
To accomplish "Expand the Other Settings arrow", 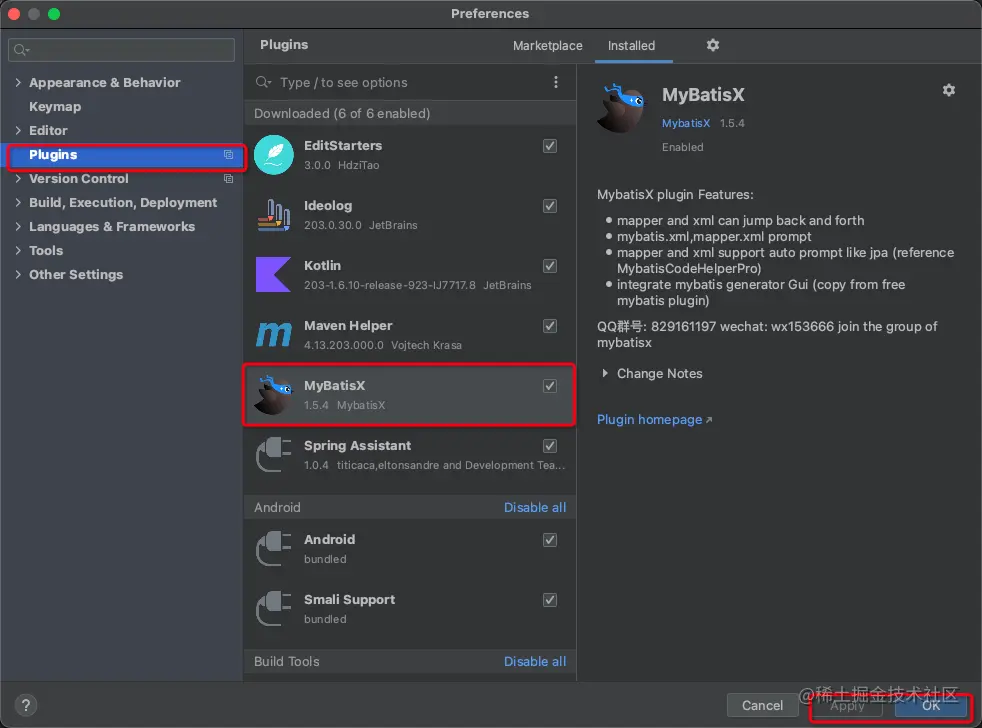I will [x=18, y=274].
